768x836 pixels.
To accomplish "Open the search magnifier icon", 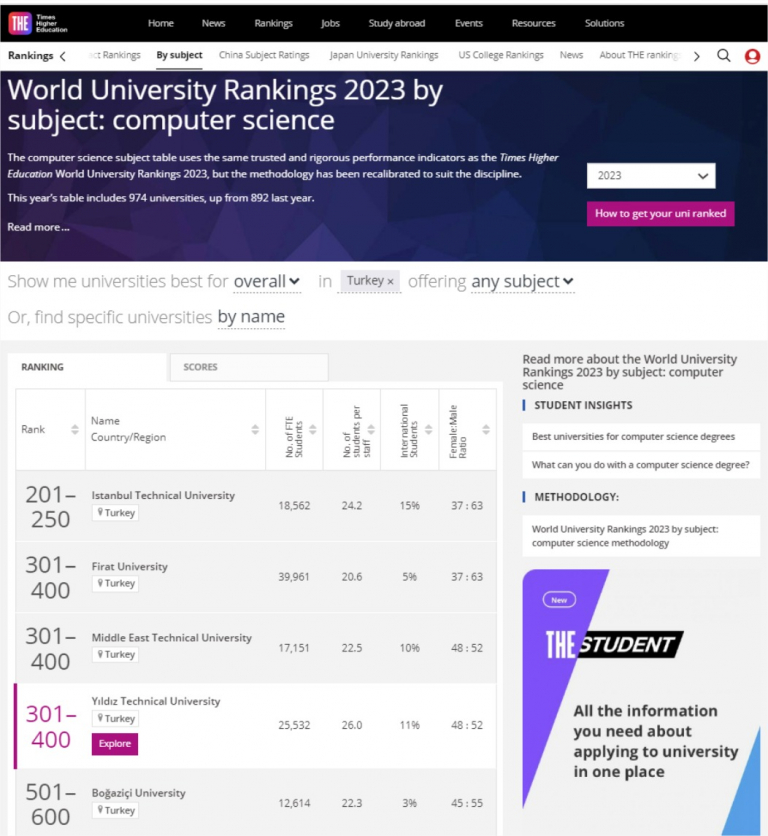I will (723, 55).
